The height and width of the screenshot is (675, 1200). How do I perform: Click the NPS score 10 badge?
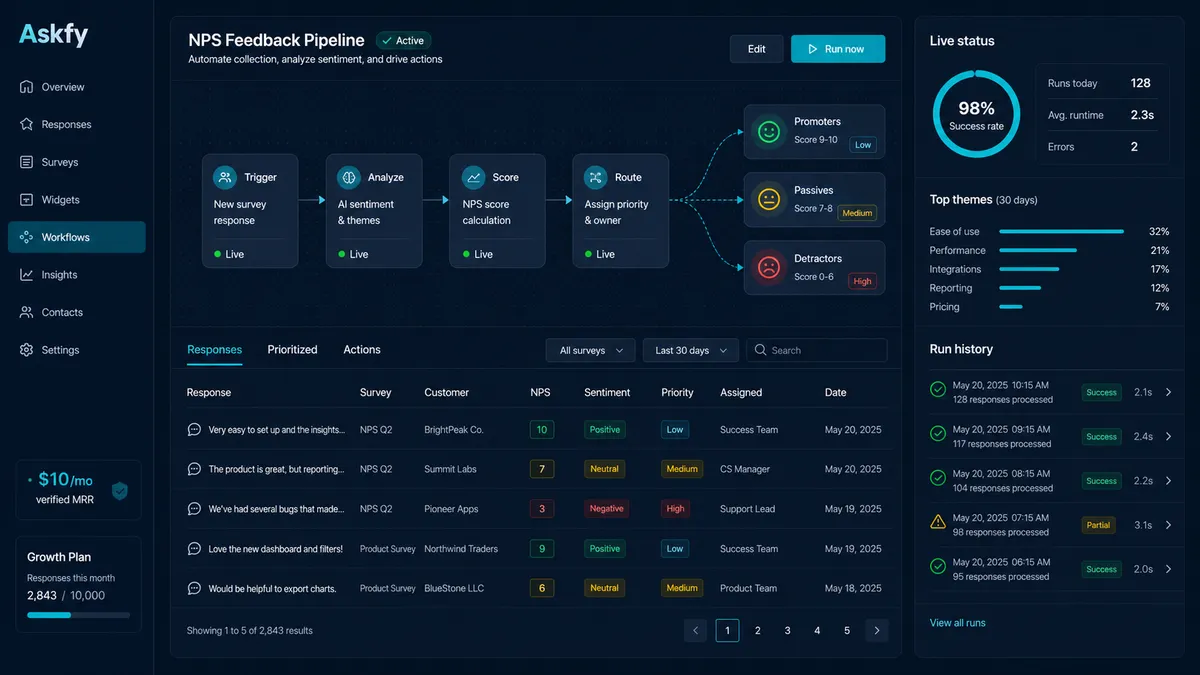coord(542,429)
